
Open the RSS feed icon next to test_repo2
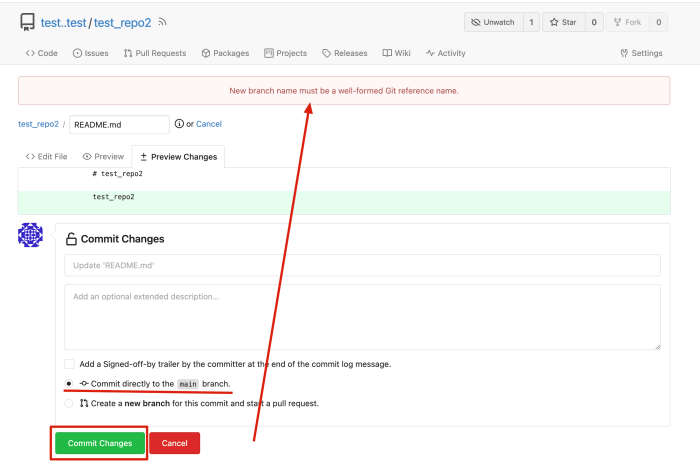(162, 22)
